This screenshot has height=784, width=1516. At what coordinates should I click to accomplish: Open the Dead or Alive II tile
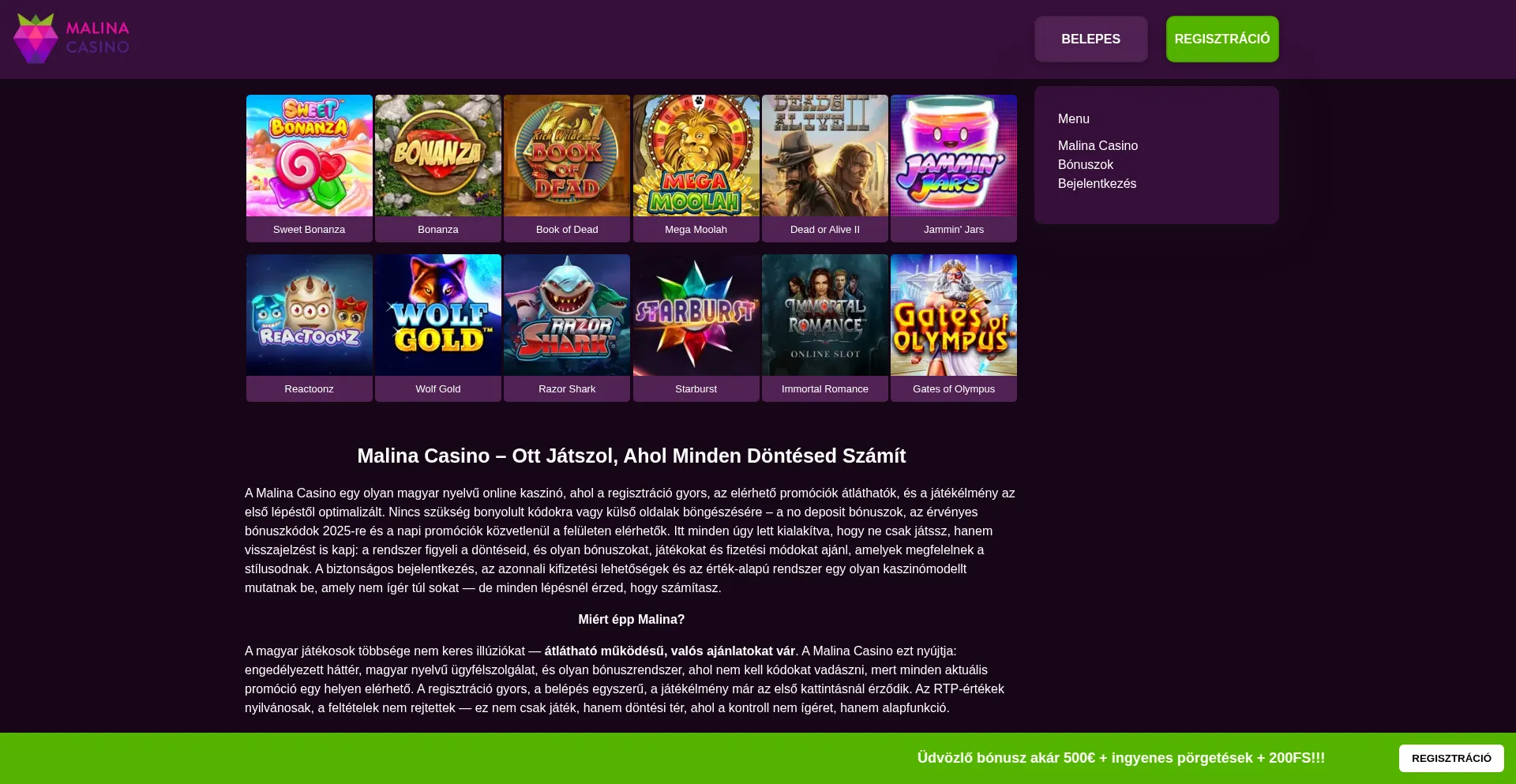point(825,156)
